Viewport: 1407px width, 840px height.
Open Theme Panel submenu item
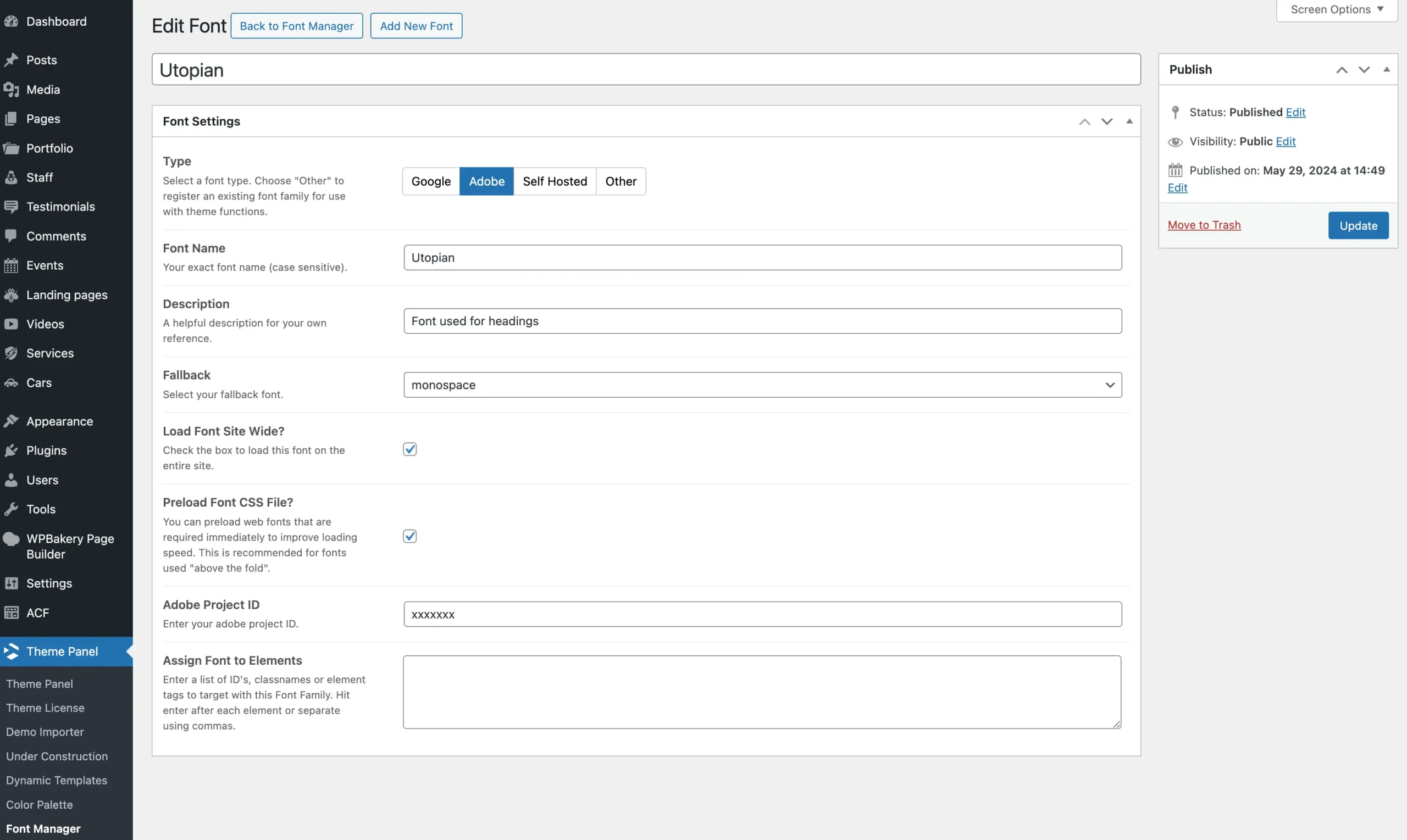[40, 684]
